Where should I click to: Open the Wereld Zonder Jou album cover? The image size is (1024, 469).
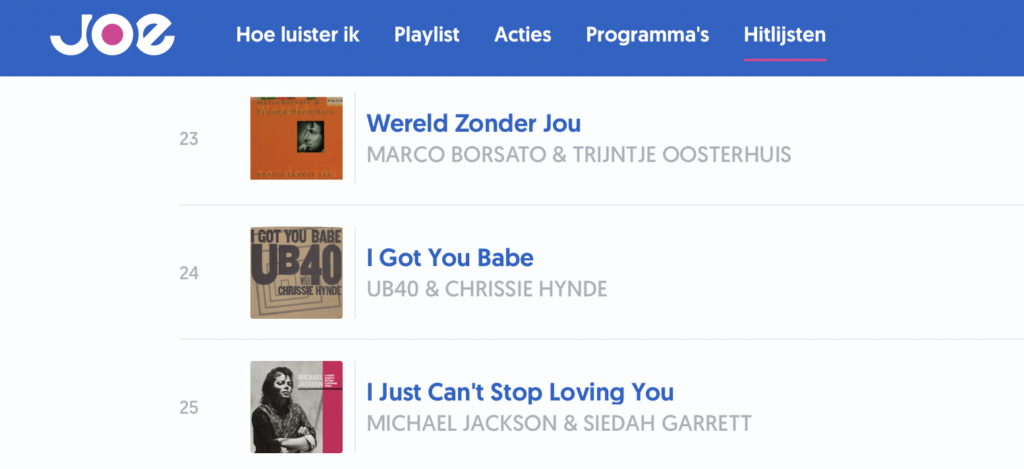point(296,138)
